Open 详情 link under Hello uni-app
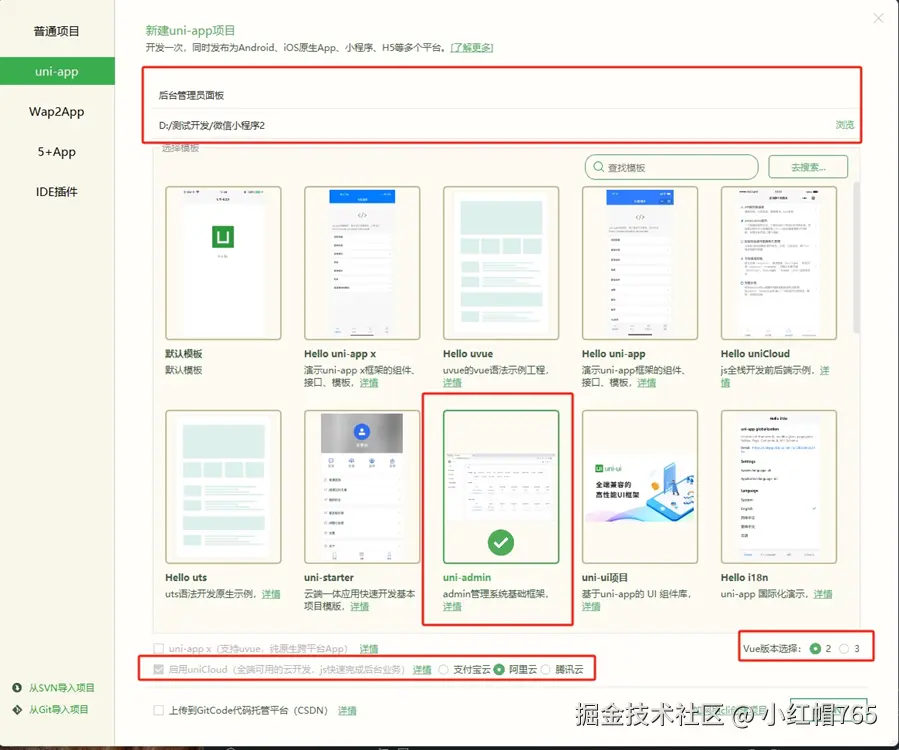Viewport: 899px width, 750px height. 646,382
